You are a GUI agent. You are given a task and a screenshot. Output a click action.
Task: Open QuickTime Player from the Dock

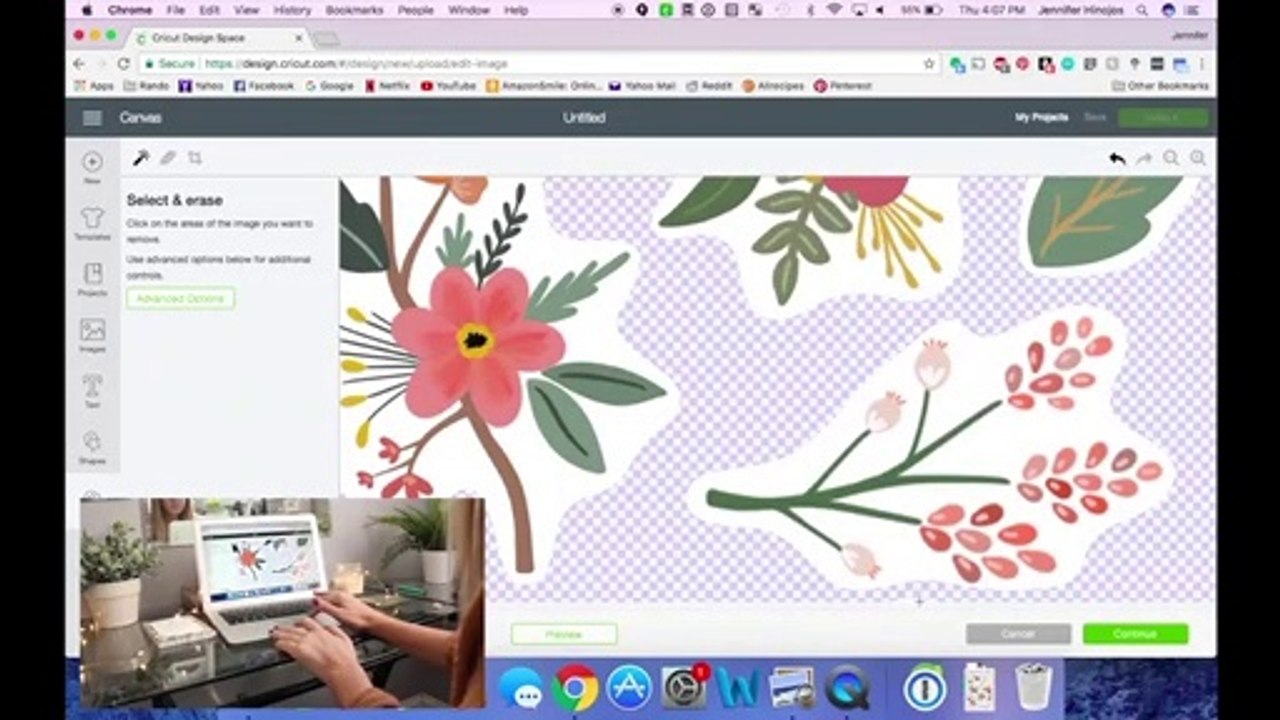click(848, 688)
